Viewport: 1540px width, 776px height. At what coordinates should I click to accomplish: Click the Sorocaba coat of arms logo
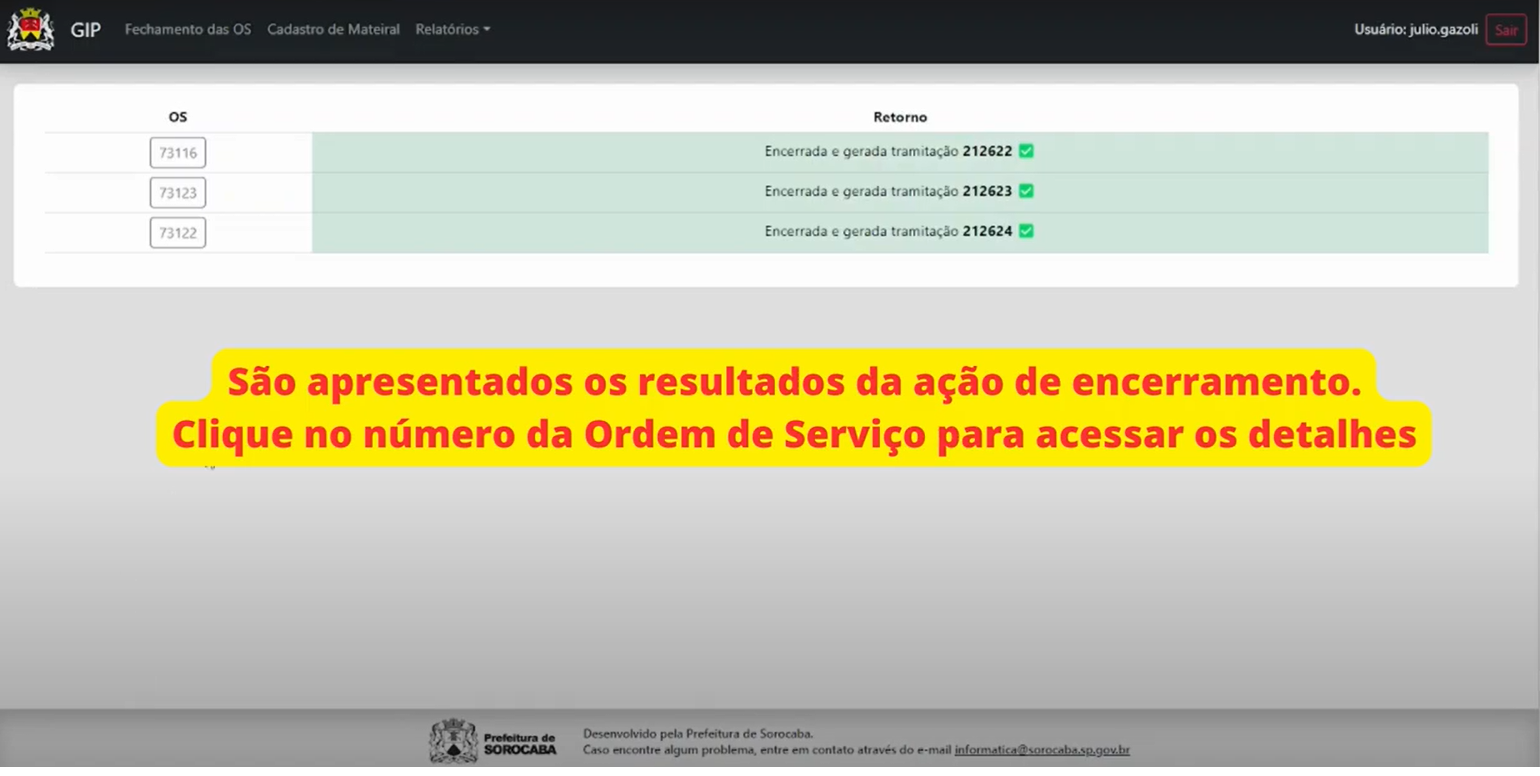[30, 29]
